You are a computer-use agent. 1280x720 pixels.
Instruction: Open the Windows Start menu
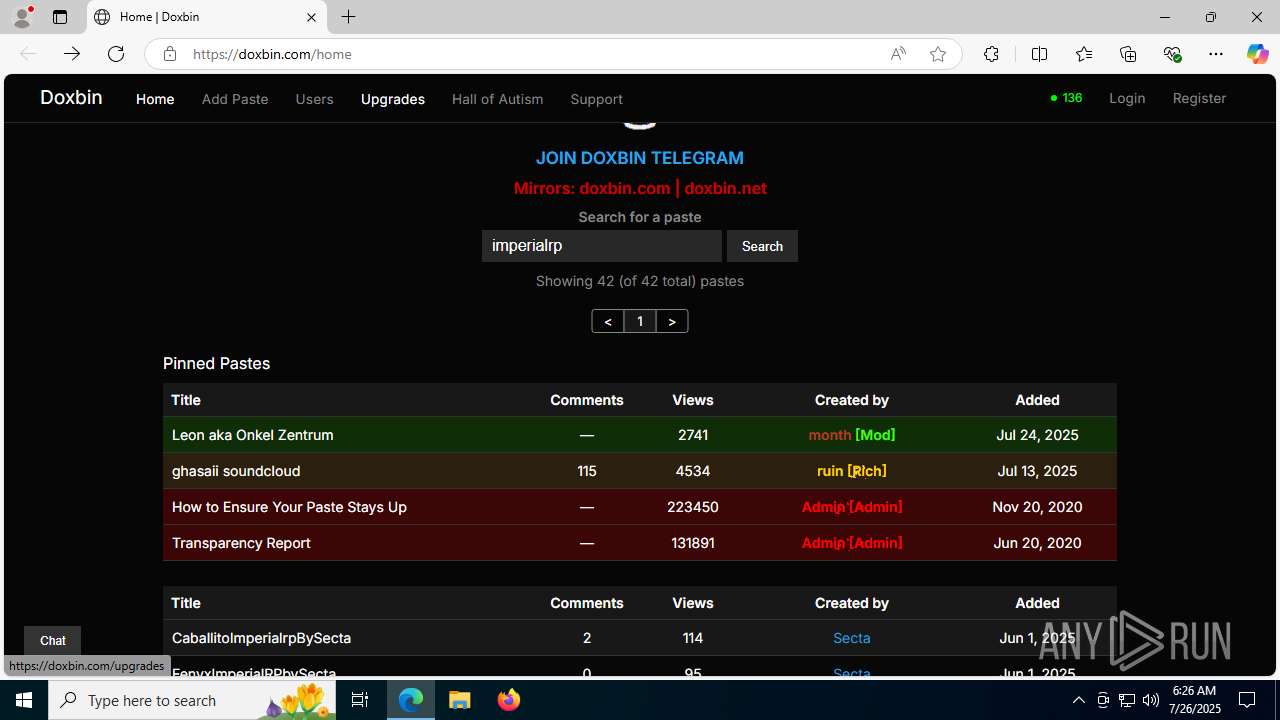coord(24,700)
